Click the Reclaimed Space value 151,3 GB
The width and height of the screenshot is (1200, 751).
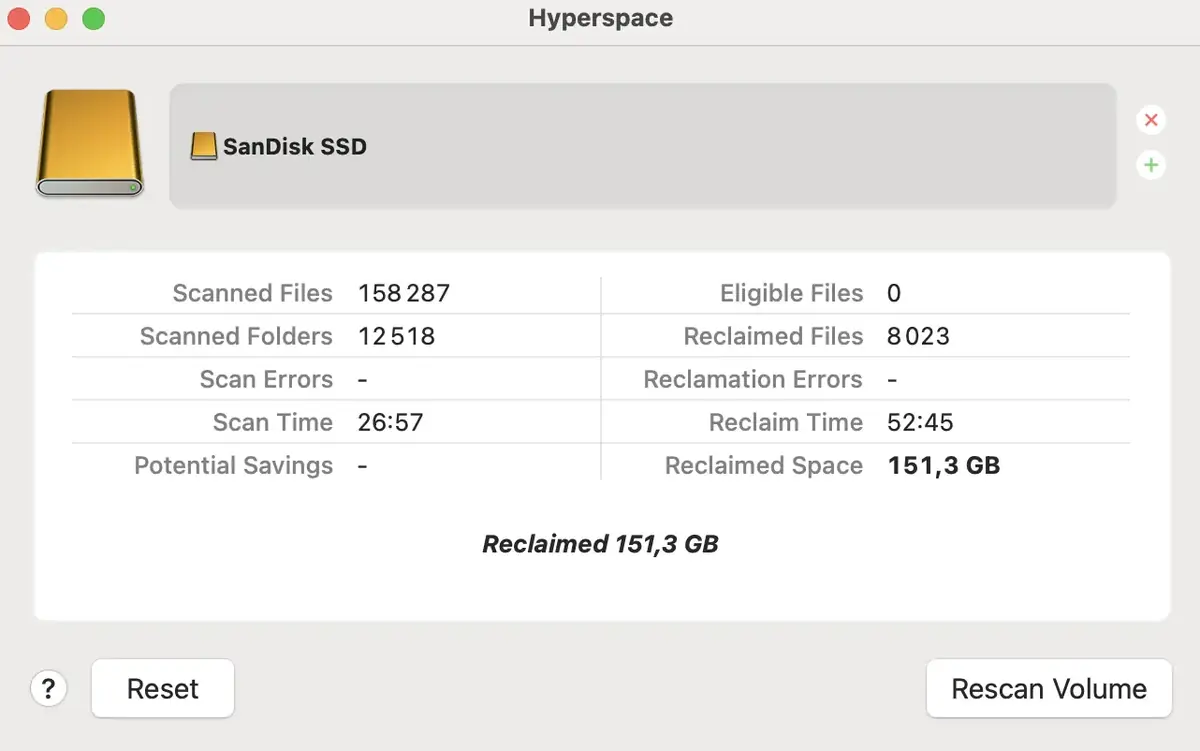(943, 465)
